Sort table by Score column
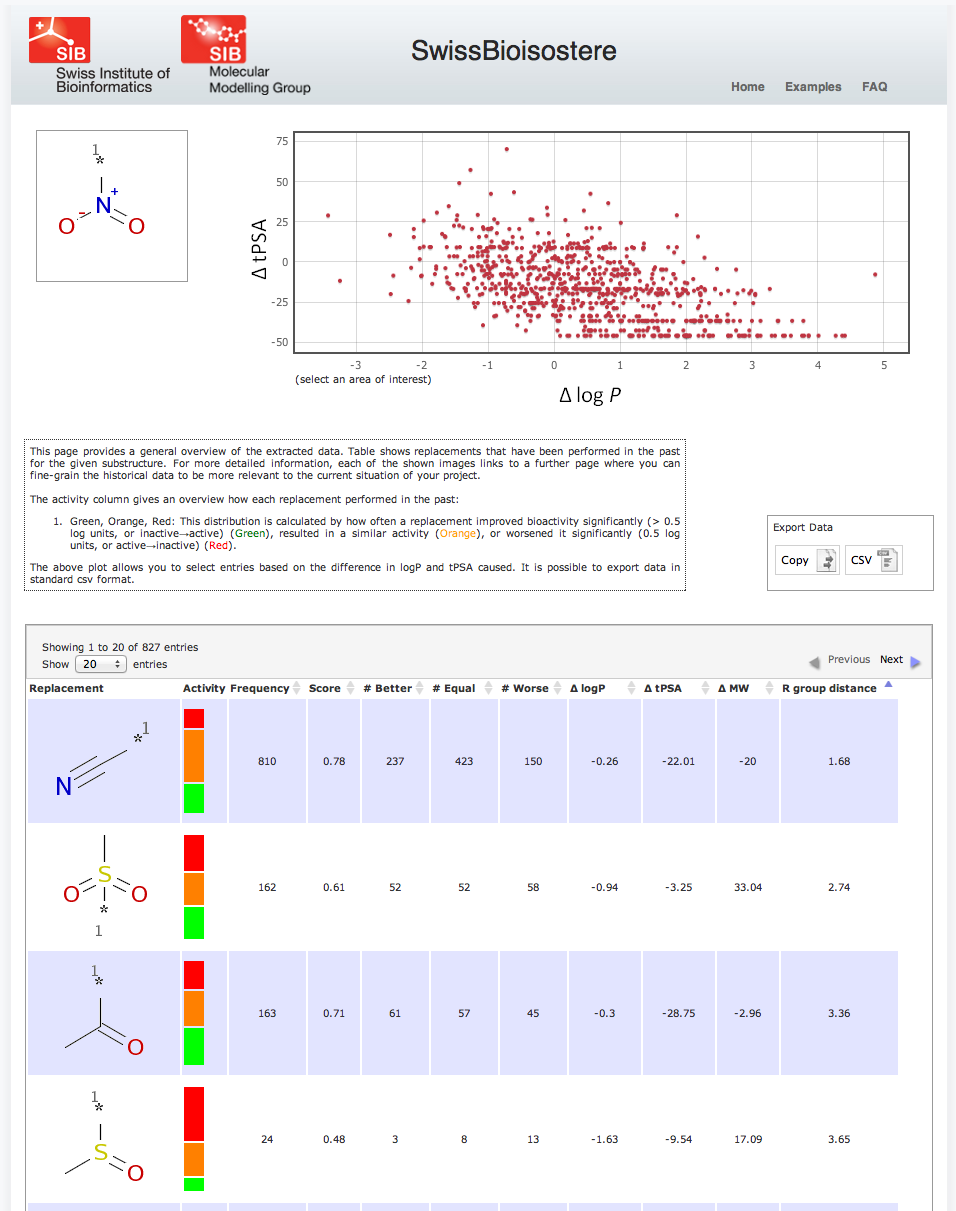 click(331, 688)
